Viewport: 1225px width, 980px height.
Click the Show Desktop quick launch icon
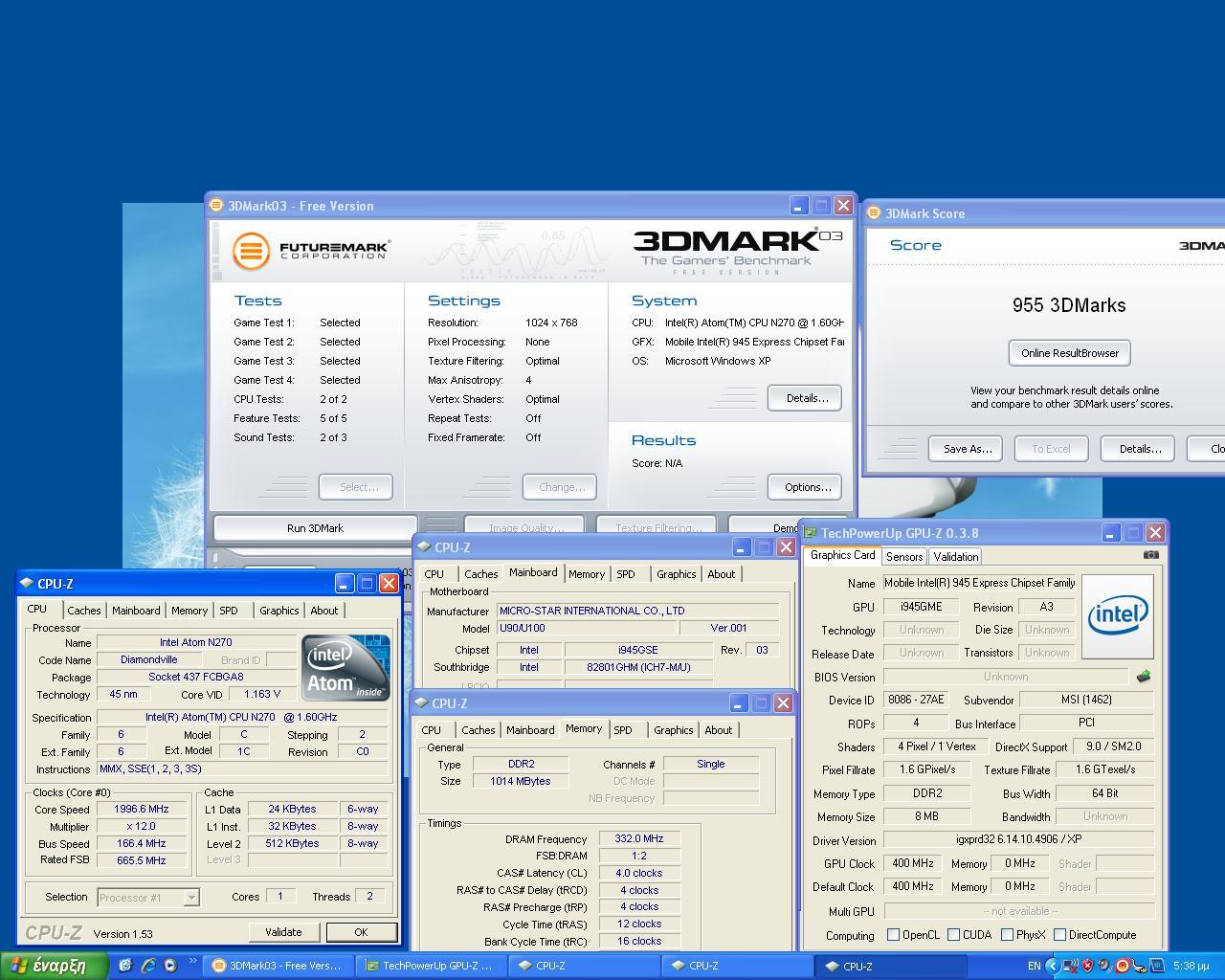pos(124,966)
